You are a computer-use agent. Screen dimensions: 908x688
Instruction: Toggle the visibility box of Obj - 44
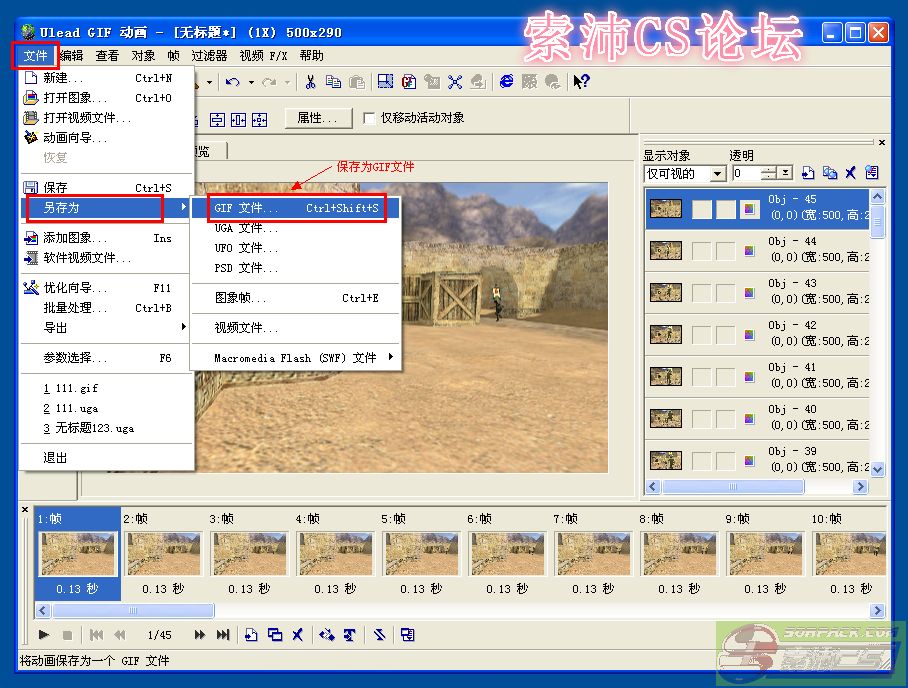click(702, 251)
